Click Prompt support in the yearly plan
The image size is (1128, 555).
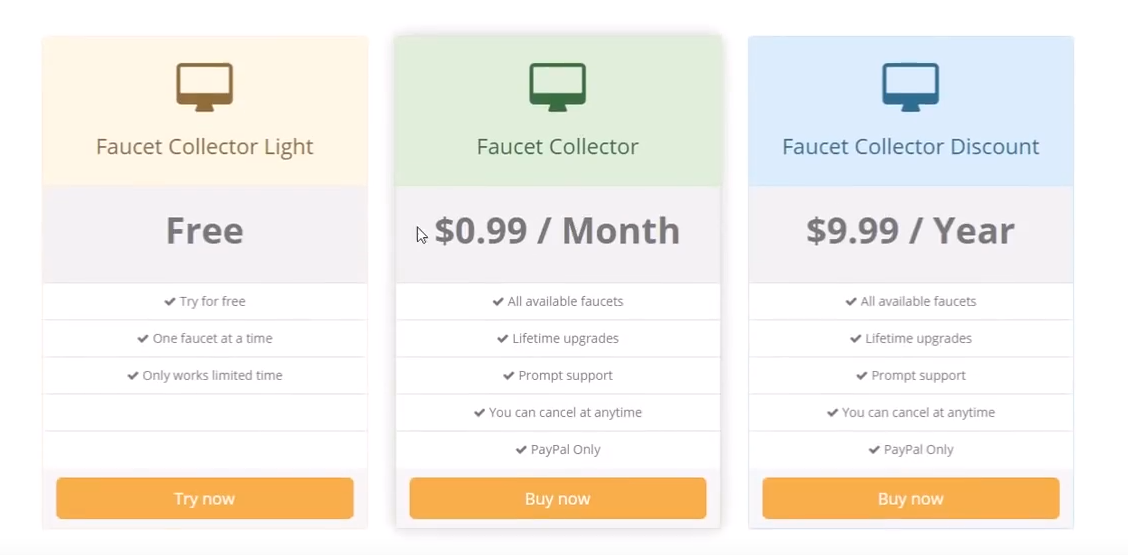pyautogui.click(x=919, y=376)
